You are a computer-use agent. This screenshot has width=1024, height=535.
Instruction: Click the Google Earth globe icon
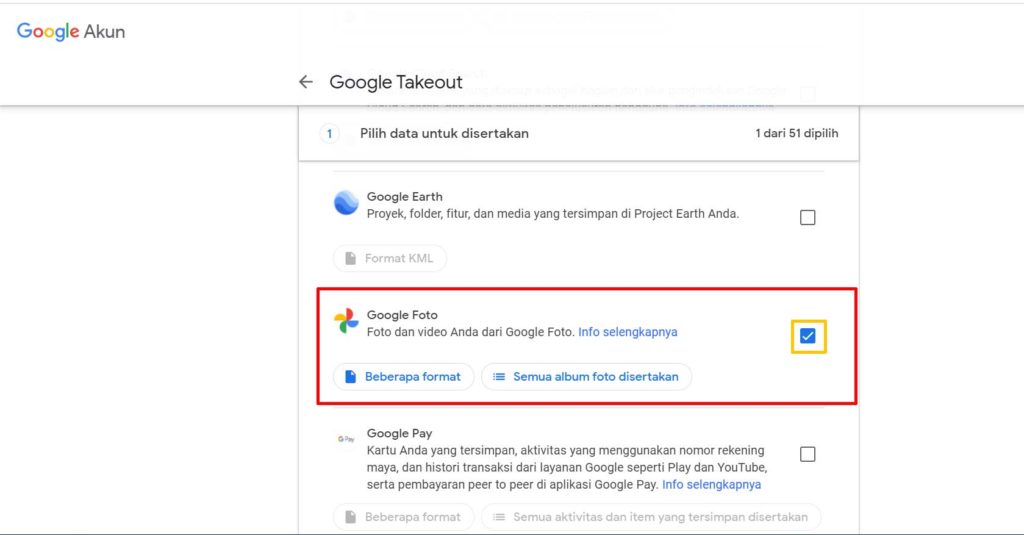[346, 203]
